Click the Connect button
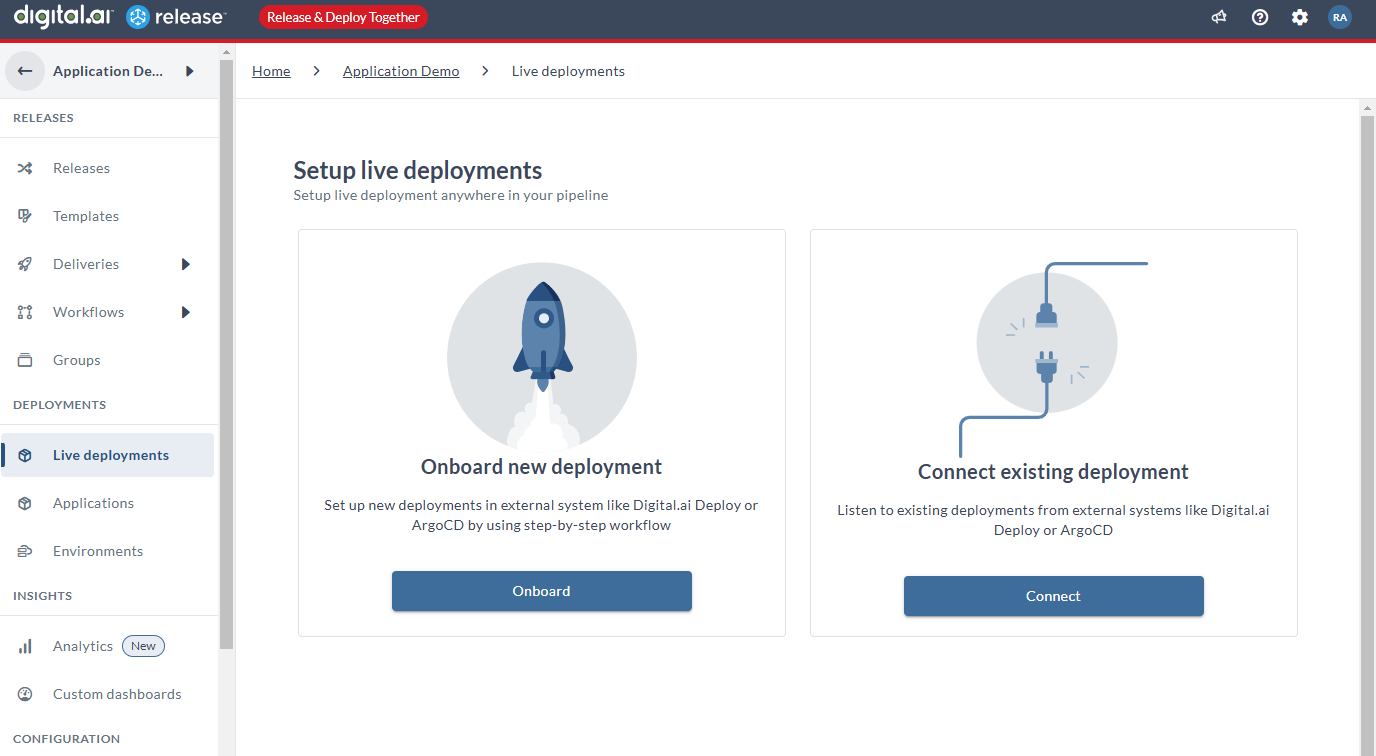 coord(1054,596)
